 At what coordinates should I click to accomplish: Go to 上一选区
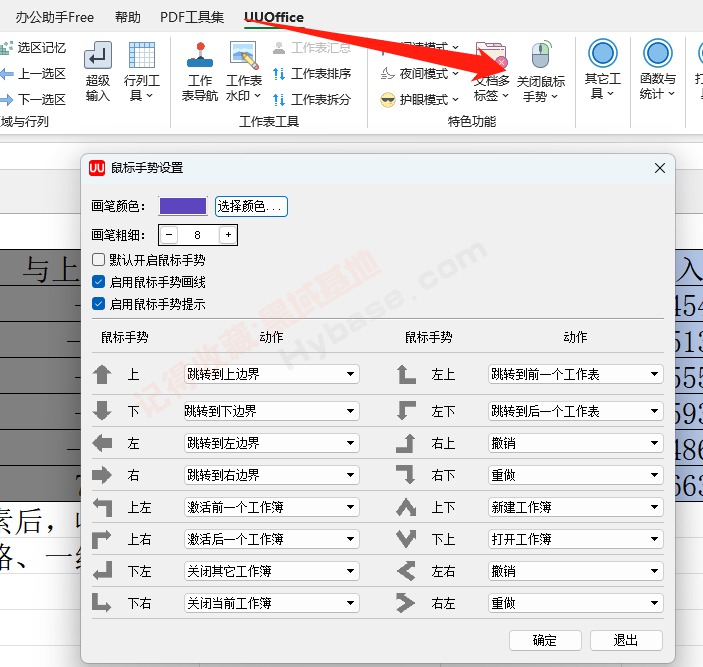click(x=33, y=74)
